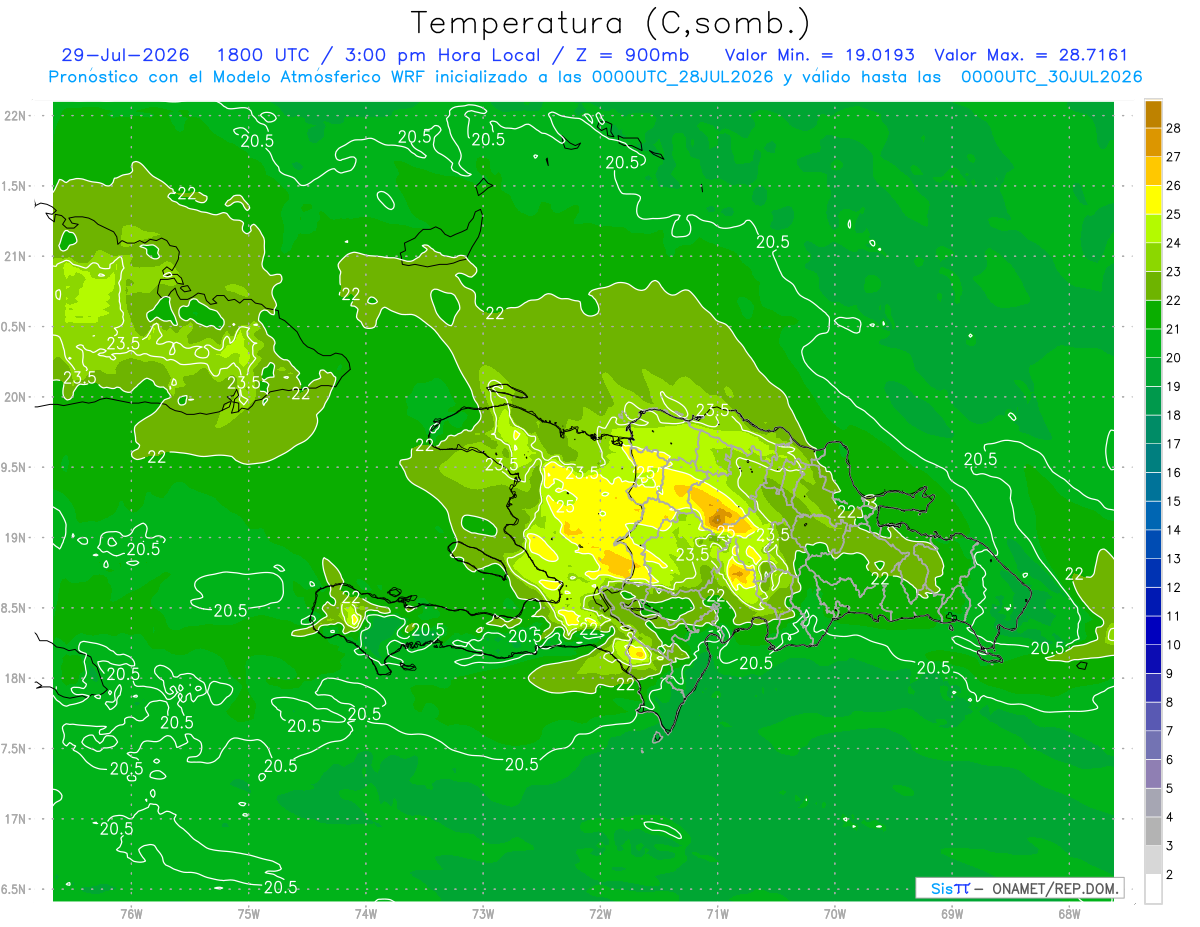This screenshot has height=927, width=1200.
Task: Click the "17N" latitude axis label
Action: pyautogui.click(x=16, y=819)
